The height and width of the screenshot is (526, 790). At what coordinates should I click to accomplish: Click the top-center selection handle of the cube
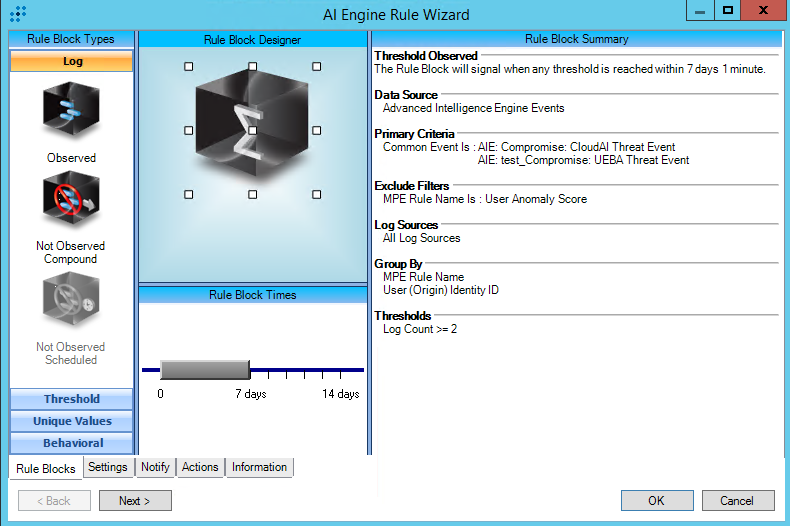pyautogui.click(x=252, y=66)
